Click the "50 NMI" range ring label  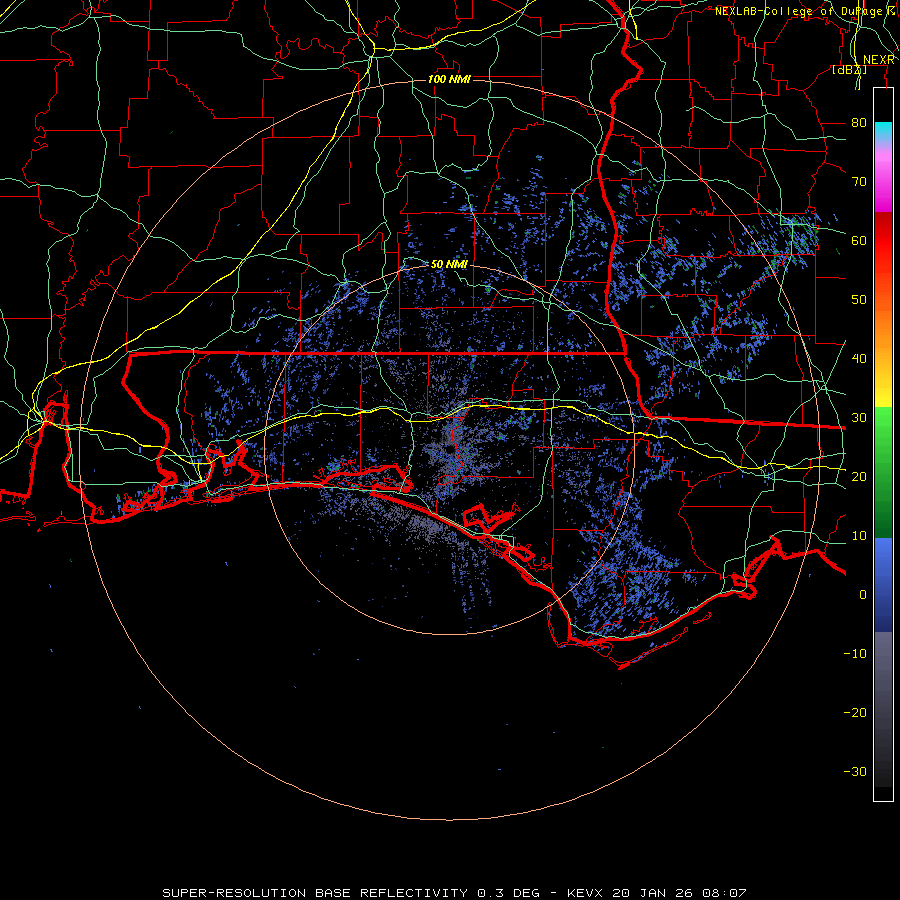click(449, 264)
